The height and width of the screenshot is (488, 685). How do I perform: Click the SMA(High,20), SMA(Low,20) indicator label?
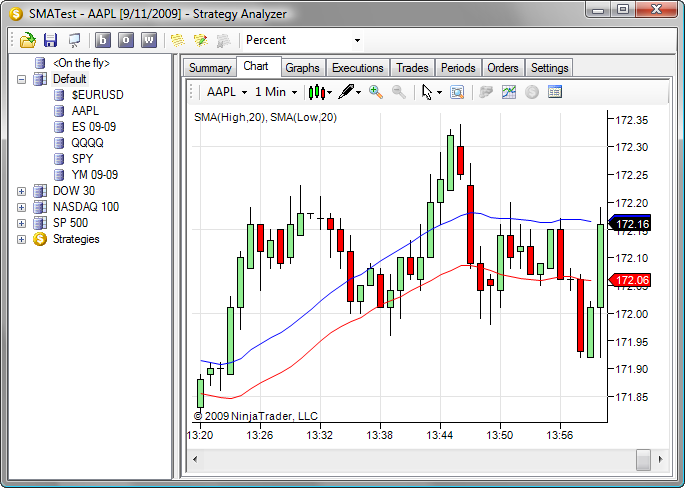(x=266, y=118)
